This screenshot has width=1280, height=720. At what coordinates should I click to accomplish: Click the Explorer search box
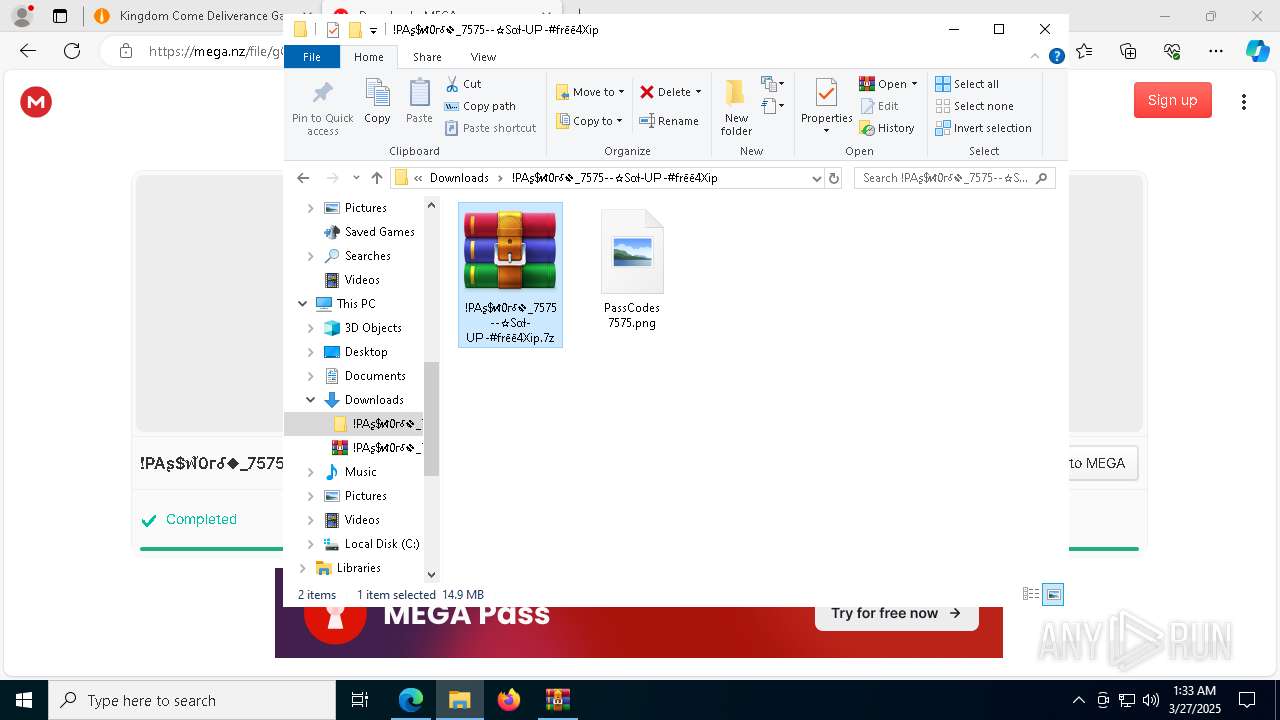click(955, 178)
